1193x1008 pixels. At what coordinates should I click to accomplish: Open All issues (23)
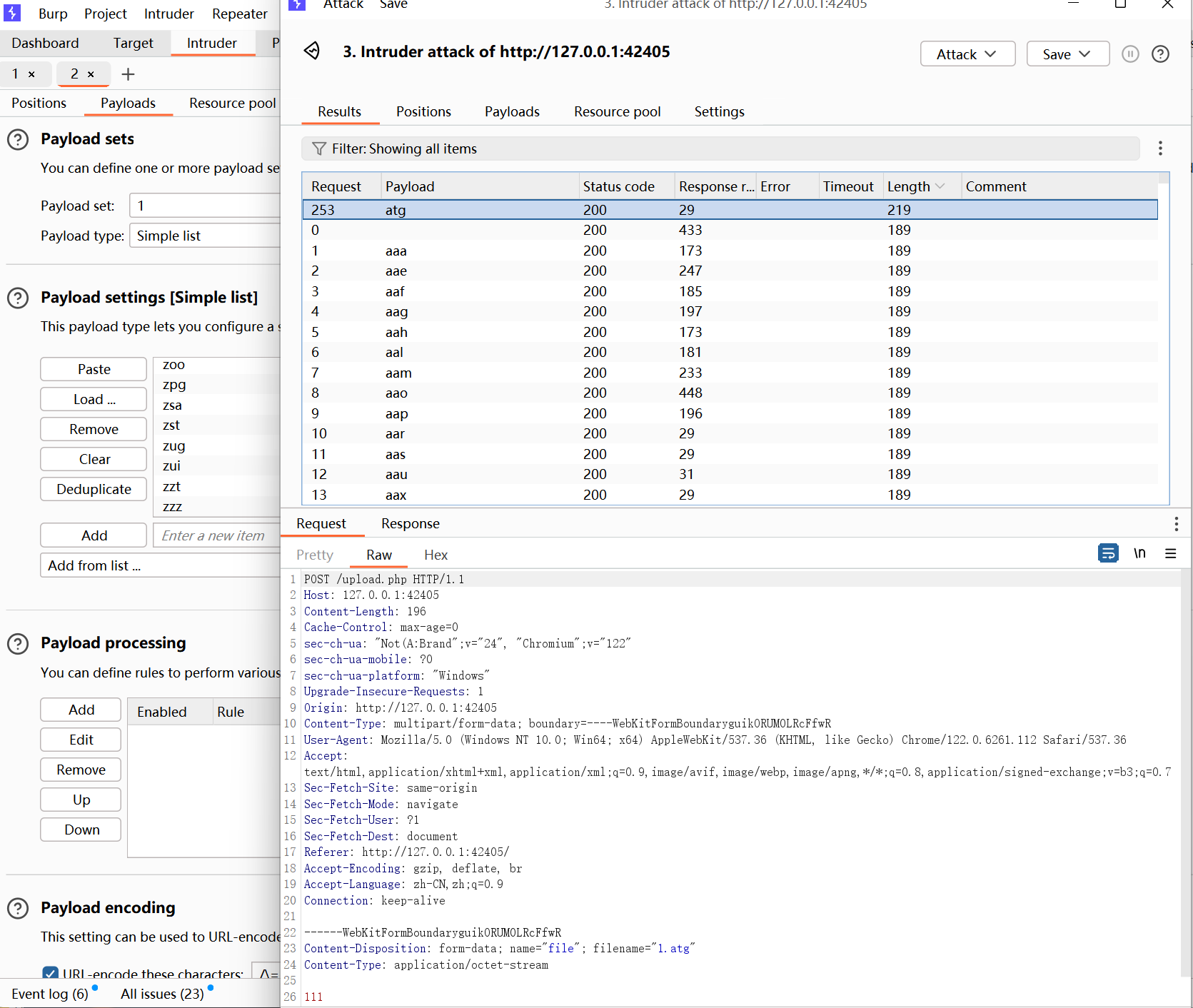click(x=162, y=994)
